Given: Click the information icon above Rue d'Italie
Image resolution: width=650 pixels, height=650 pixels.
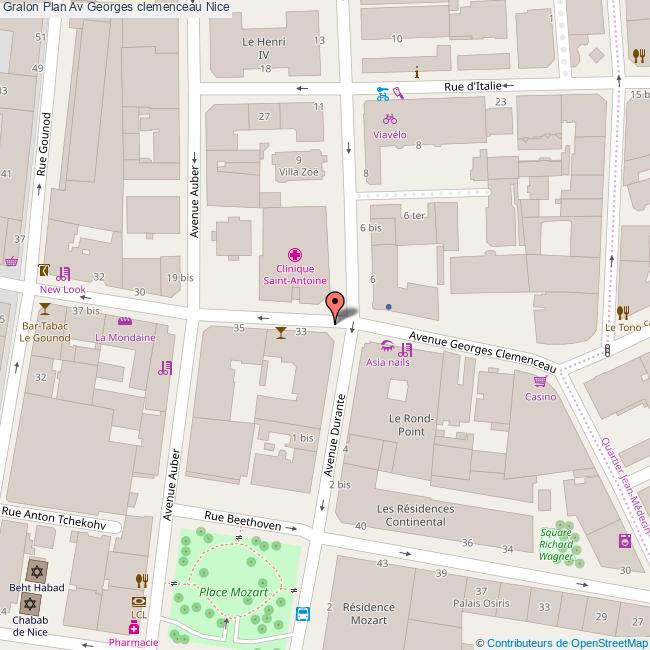Looking at the screenshot, I should 417,71.
